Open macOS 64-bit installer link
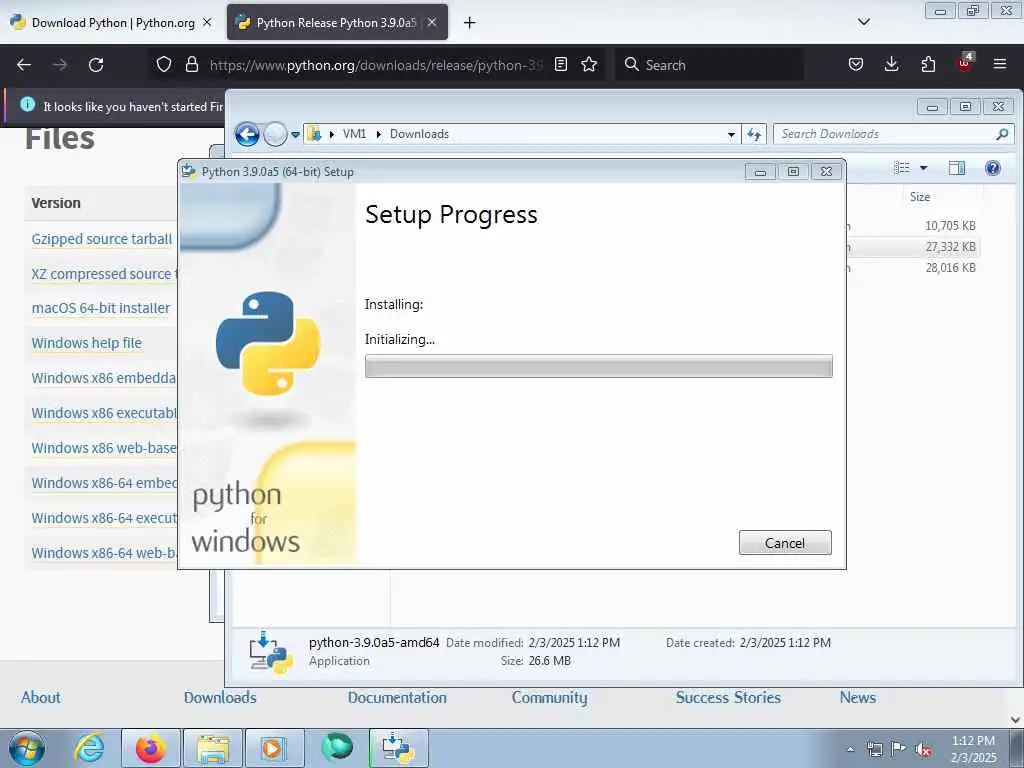Viewport: 1024px width, 768px height. click(101, 308)
